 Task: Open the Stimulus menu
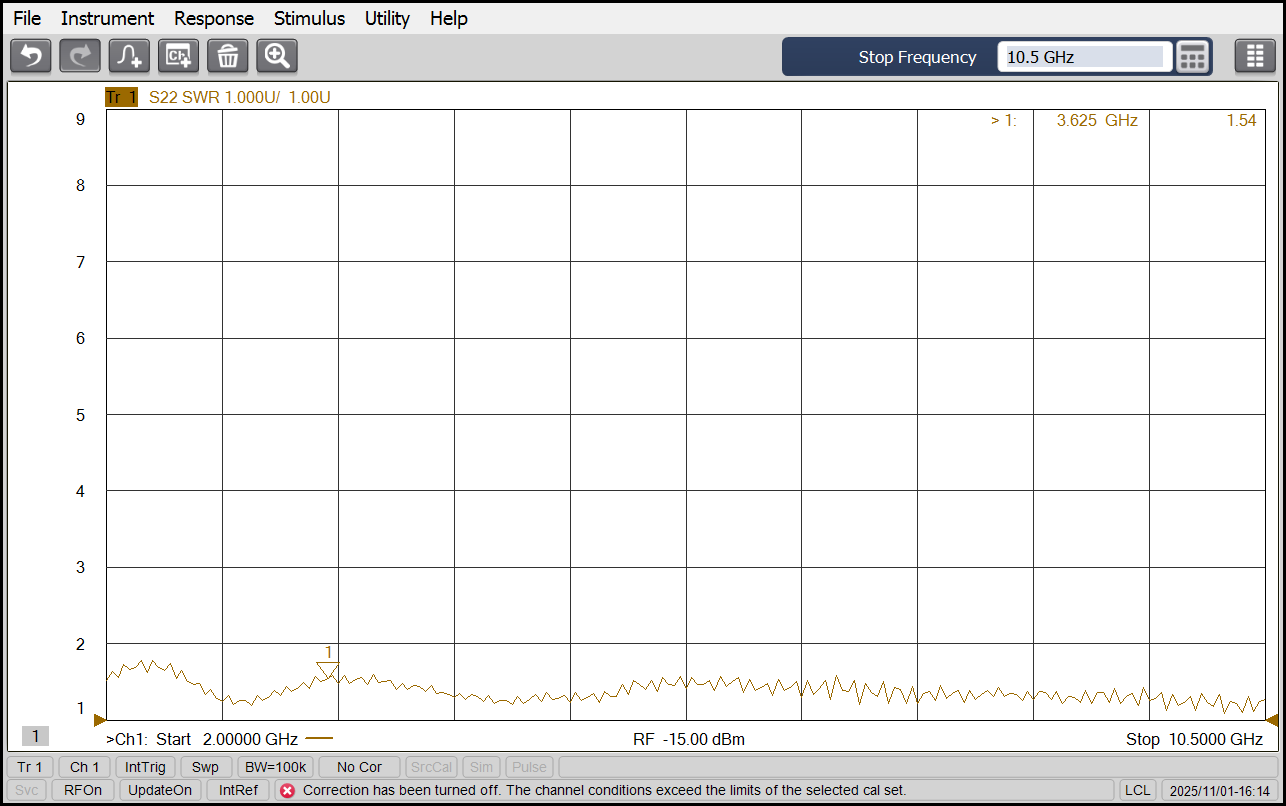pyautogui.click(x=309, y=18)
